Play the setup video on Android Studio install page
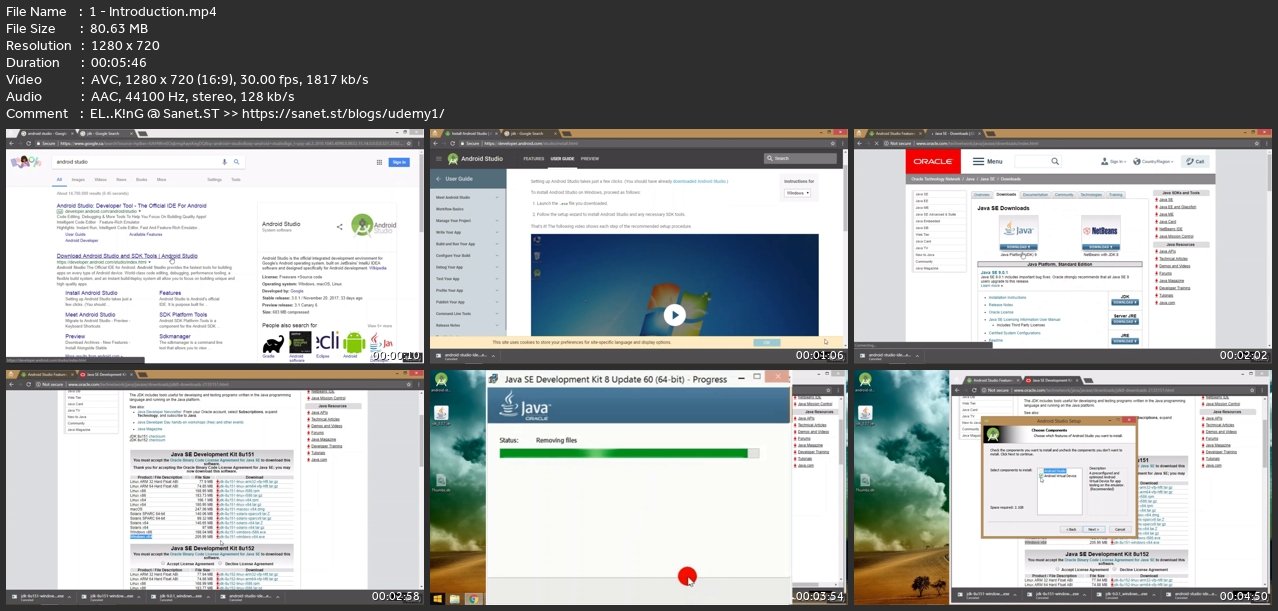The image size is (1278, 611). pyautogui.click(x=674, y=316)
